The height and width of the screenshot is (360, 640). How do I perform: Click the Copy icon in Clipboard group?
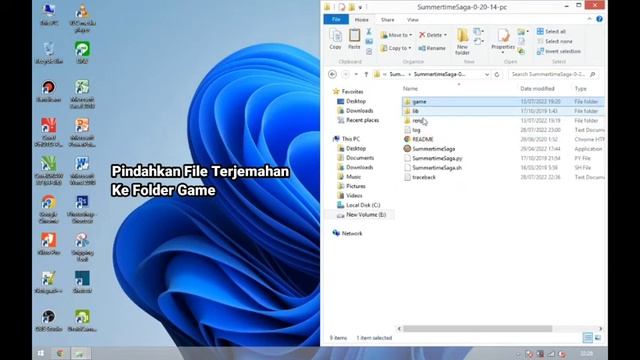tap(336, 40)
